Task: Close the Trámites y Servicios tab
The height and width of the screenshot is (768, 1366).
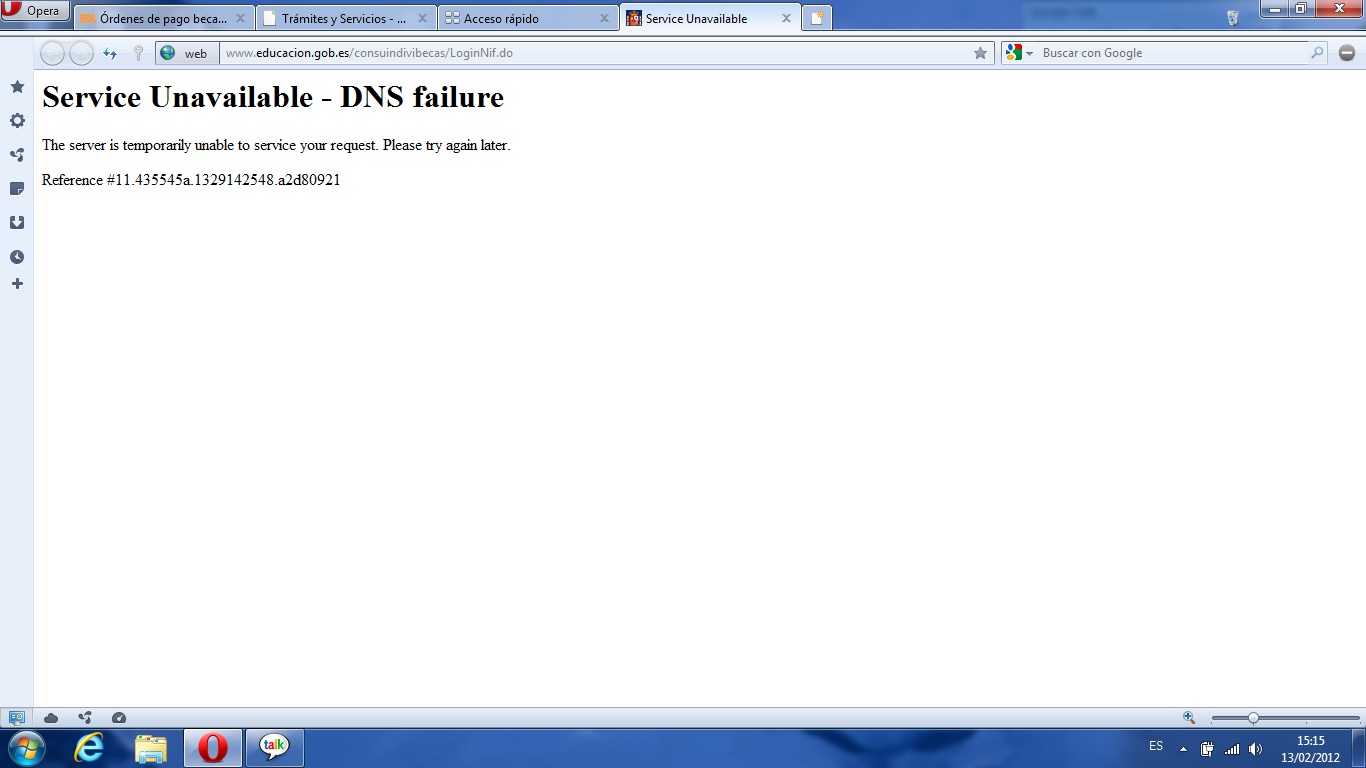Action: [x=422, y=18]
